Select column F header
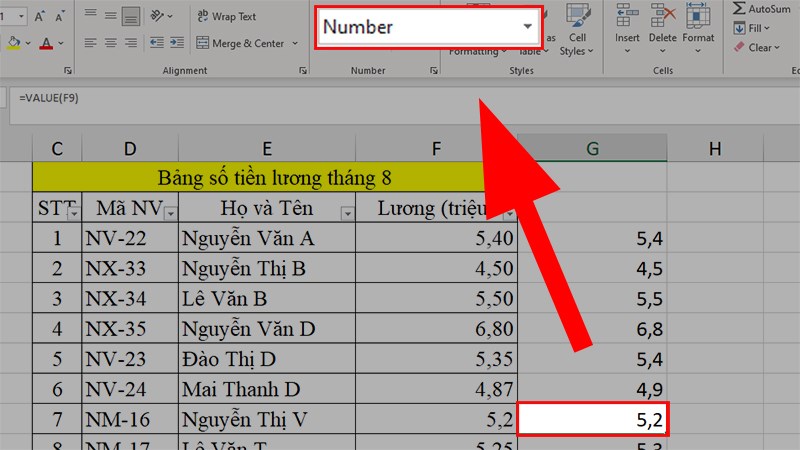Image resolution: width=800 pixels, height=450 pixels. pyautogui.click(x=436, y=148)
